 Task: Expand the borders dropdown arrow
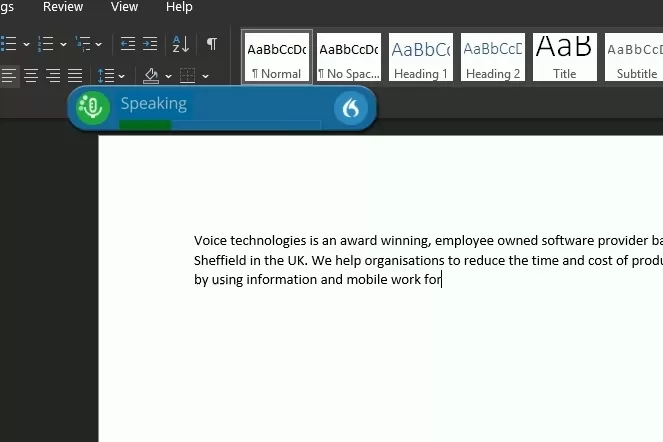click(205, 76)
